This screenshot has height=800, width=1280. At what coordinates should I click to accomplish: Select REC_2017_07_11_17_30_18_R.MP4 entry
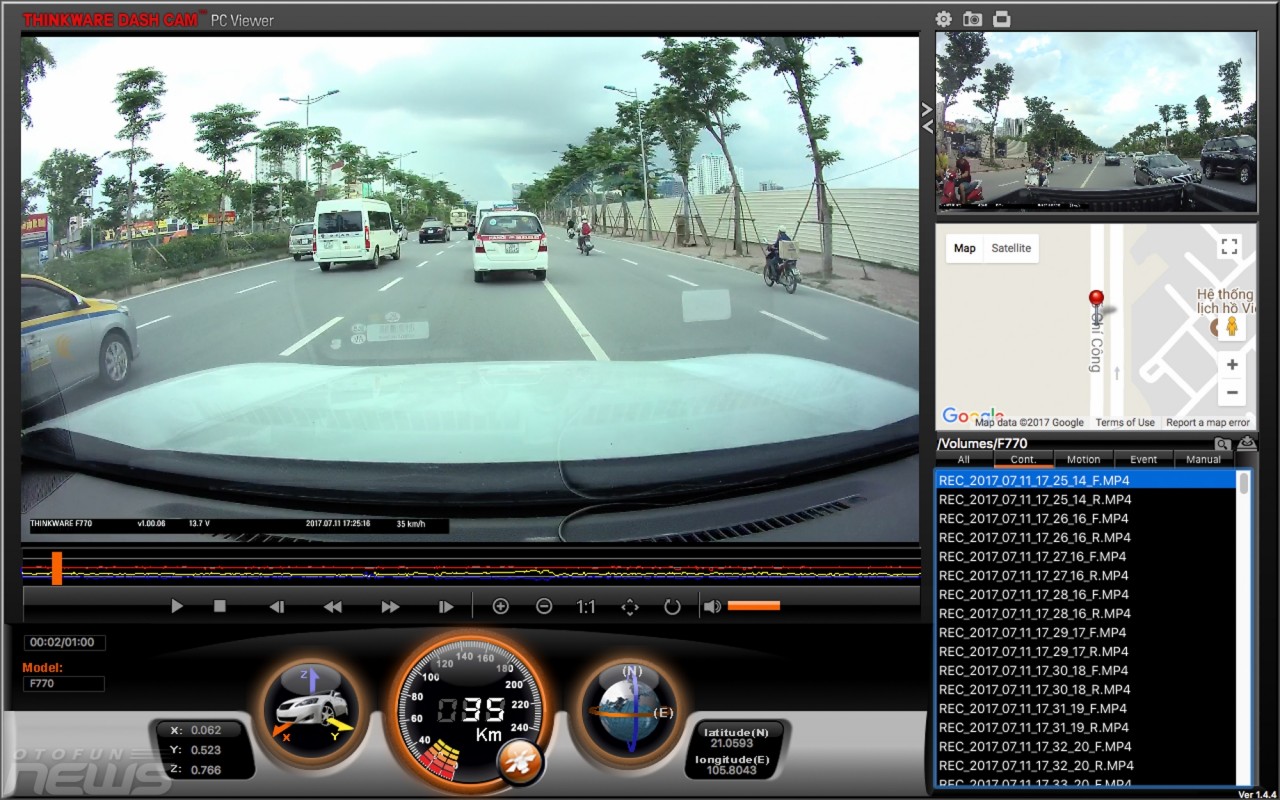click(1086, 689)
